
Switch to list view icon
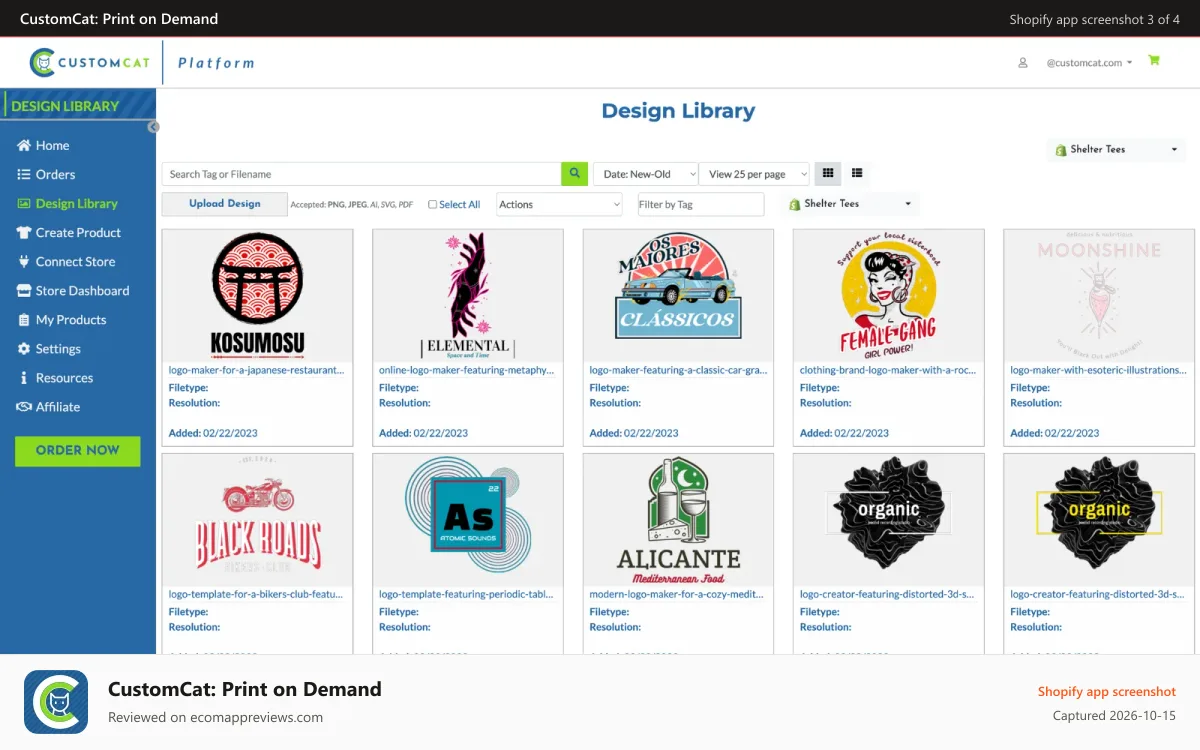pyautogui.click(x=857, y=174)
